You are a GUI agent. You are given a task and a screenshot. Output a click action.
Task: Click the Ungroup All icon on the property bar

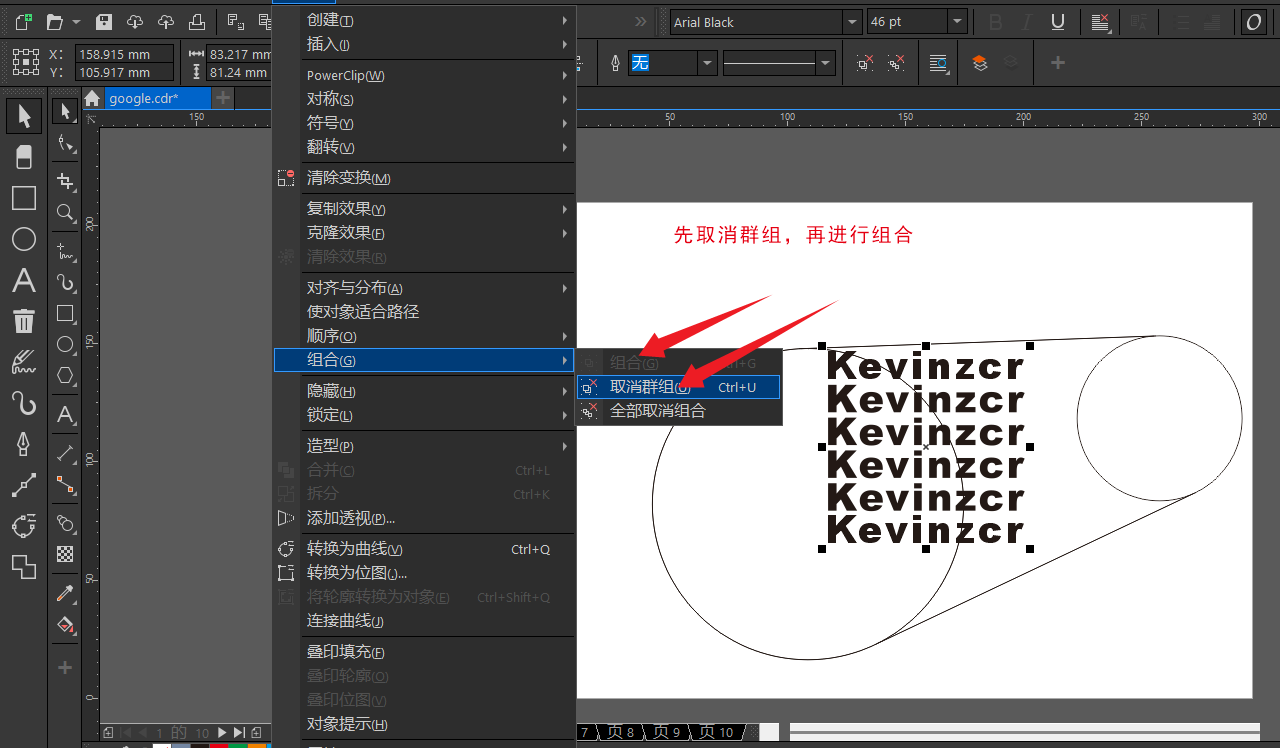point(897,63)
